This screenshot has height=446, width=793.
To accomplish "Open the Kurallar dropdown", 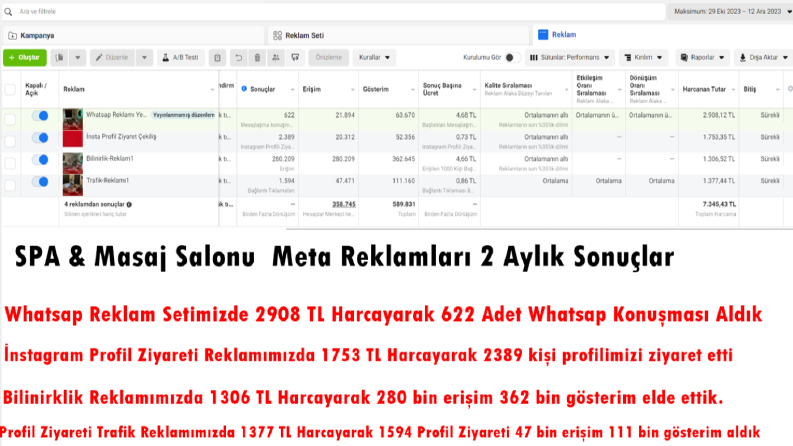I will point(374,58).
